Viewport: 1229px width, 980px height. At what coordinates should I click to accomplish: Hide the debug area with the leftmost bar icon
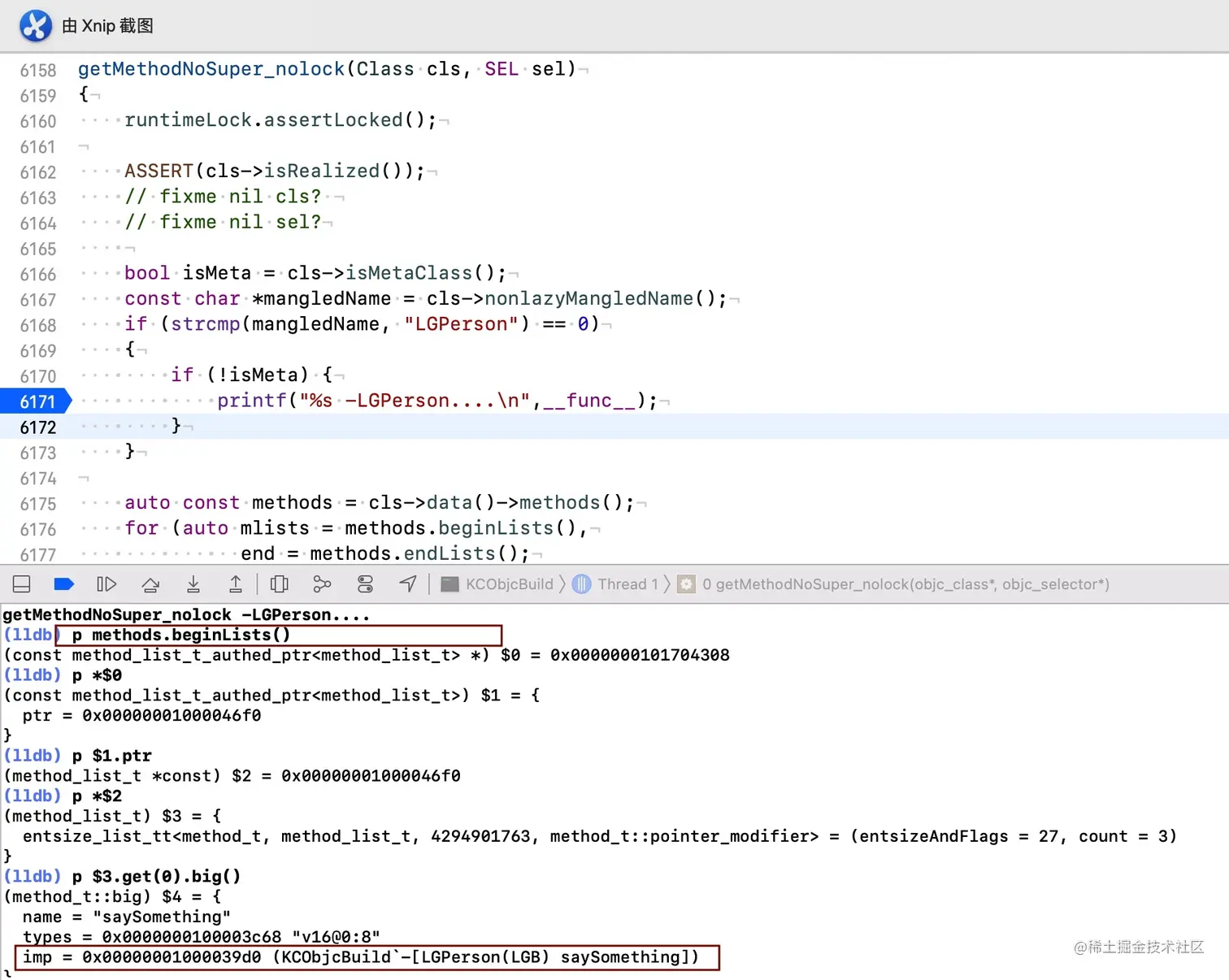(x=21, y=583)
